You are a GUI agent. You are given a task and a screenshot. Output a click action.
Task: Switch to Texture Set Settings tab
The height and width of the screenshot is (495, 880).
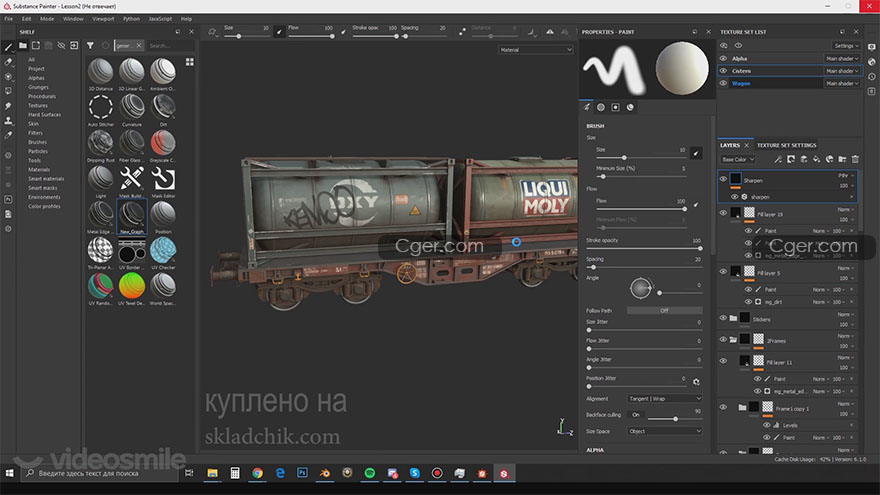point(786,145)
